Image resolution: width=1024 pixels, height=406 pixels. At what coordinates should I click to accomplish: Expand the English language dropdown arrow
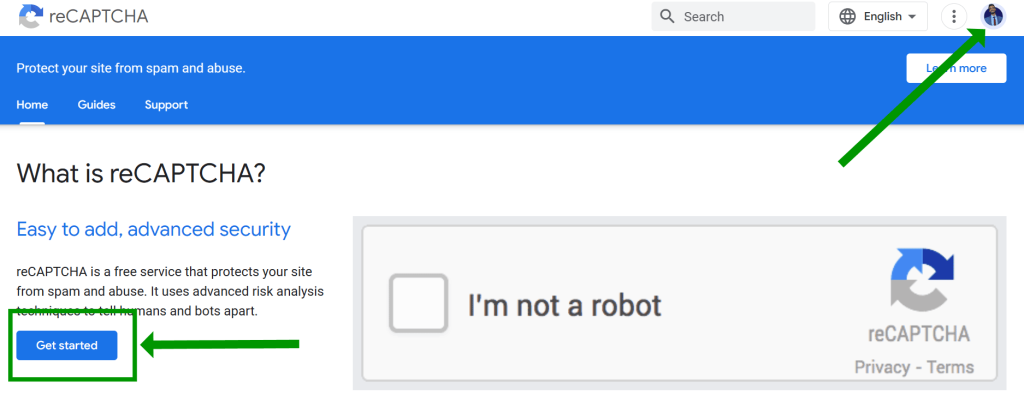click(x=911, y=17)
